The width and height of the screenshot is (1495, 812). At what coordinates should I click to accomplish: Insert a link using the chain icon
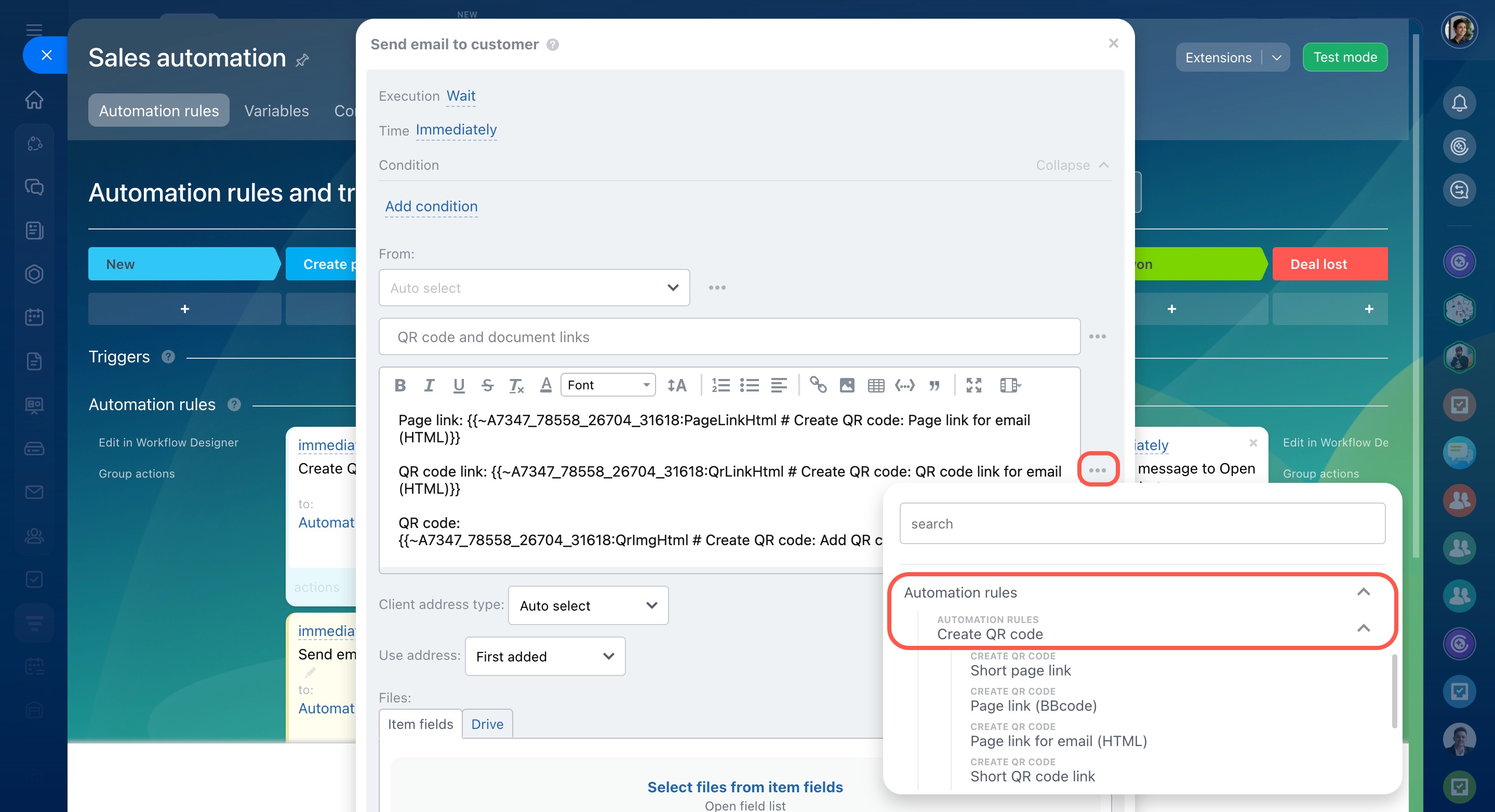pyautogui.click(x=818, y=385)
